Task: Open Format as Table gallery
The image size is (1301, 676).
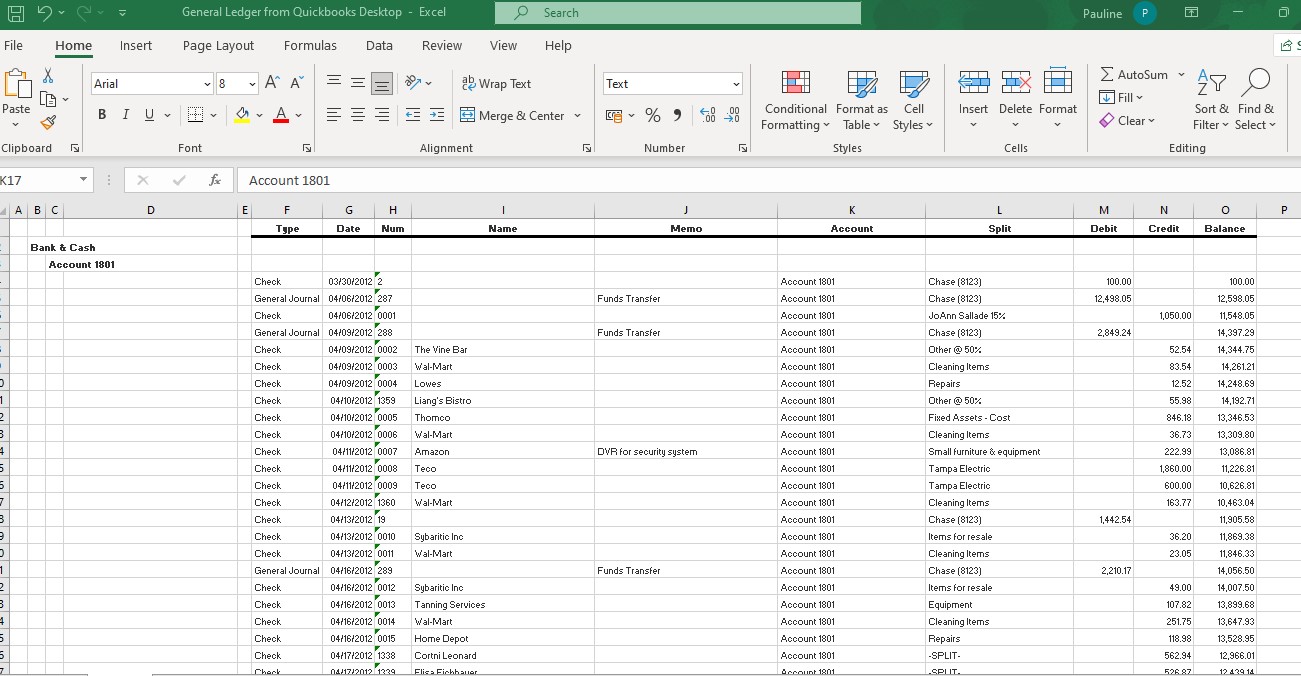Action: [861, 100]
